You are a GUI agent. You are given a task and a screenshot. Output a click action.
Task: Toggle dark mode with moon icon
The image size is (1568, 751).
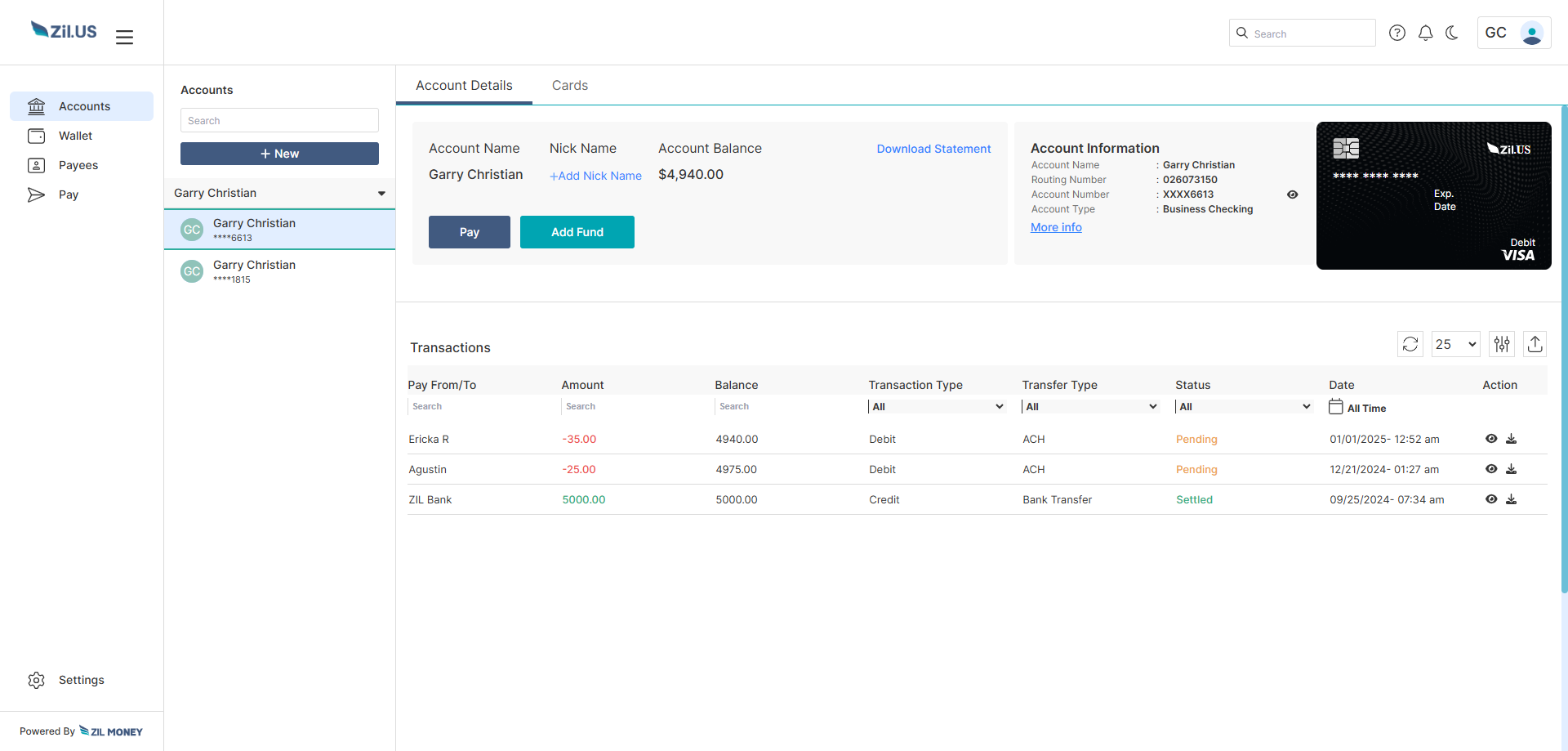coord(1452,33)
